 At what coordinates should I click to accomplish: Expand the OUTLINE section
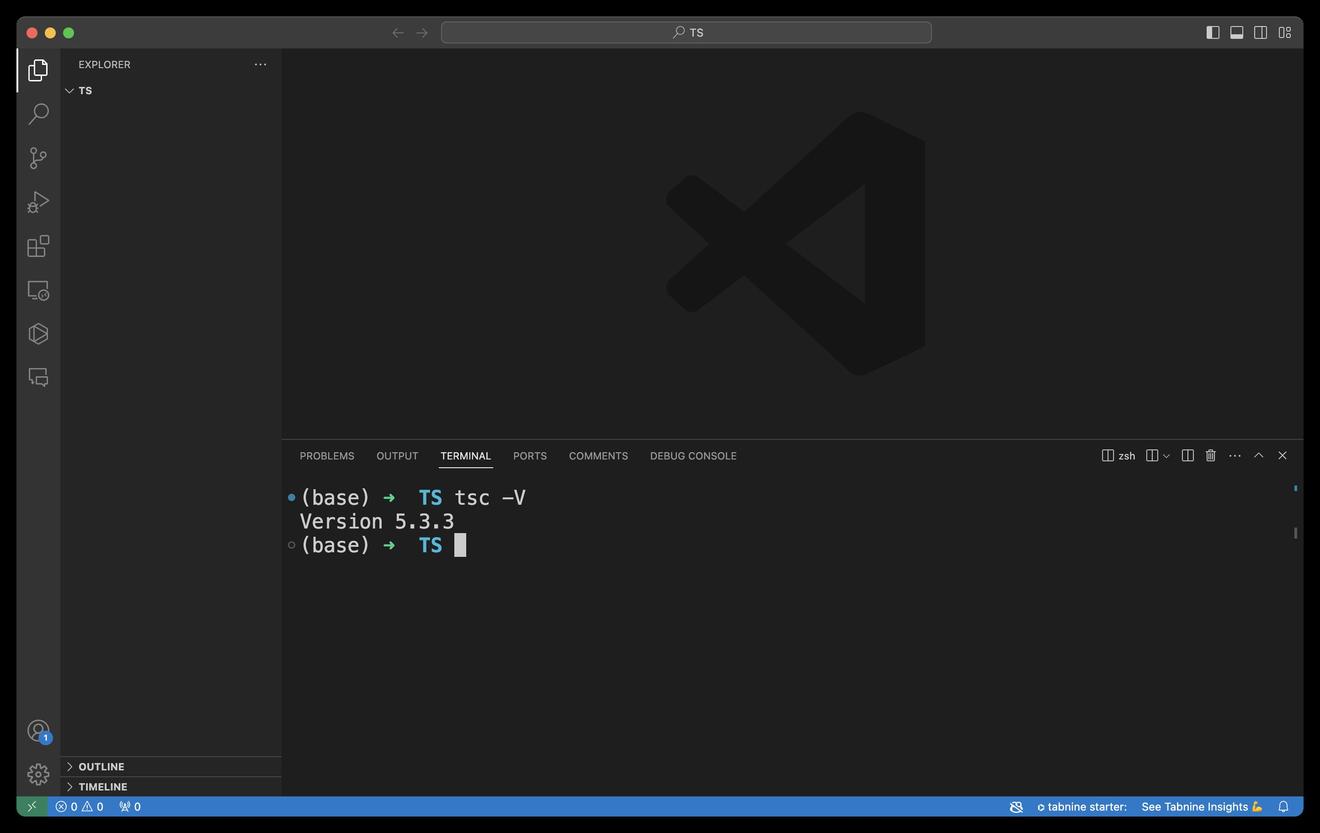coord(101,767)
